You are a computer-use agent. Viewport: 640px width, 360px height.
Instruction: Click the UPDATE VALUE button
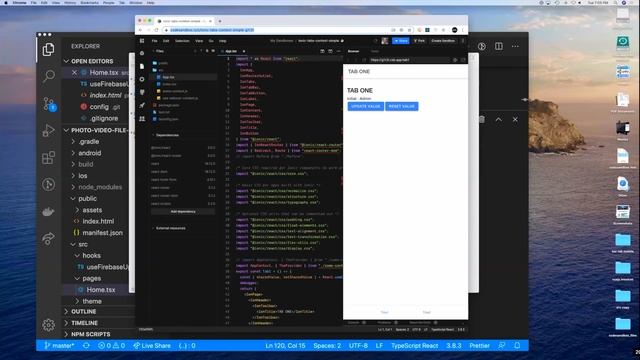pyautogui.click(x=366, y=106)
